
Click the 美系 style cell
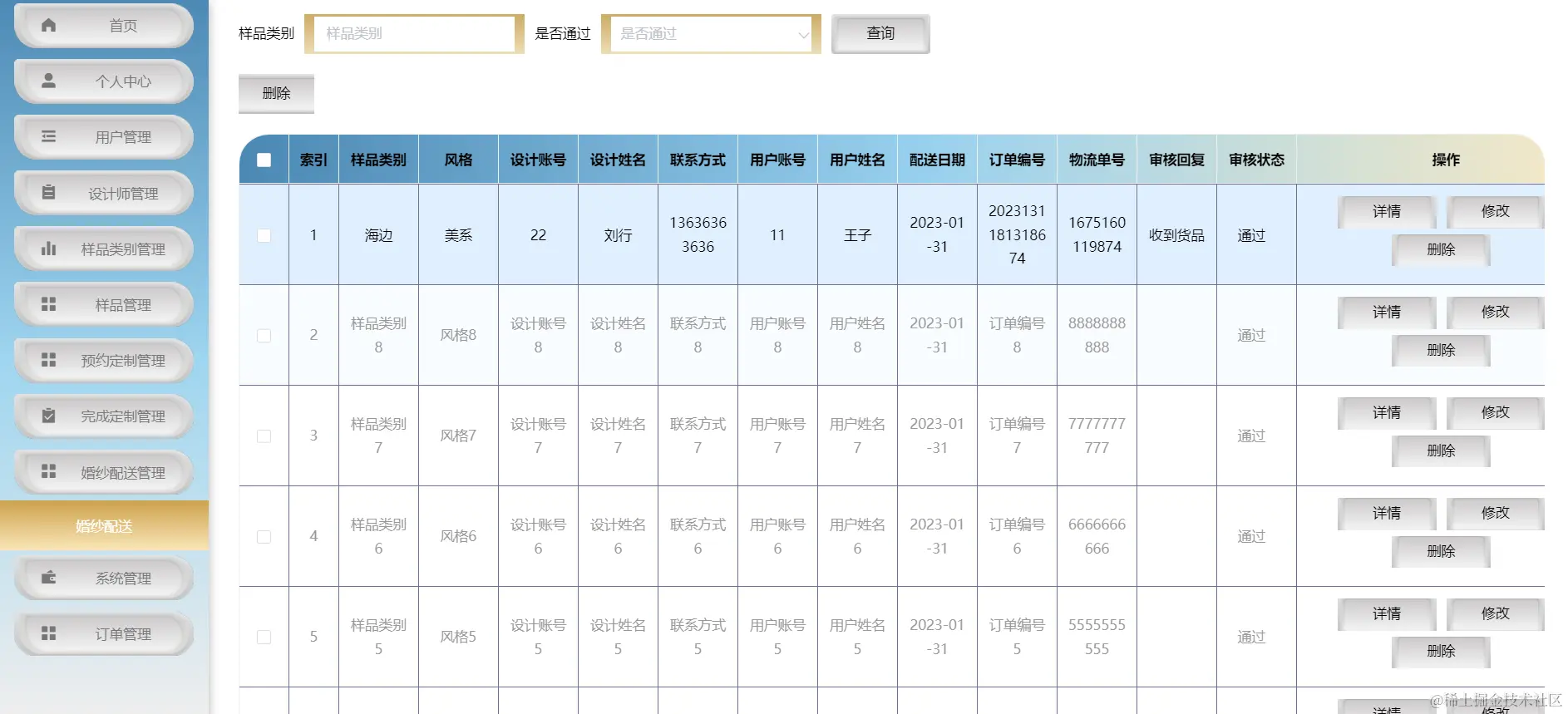(x=458, y=235)
